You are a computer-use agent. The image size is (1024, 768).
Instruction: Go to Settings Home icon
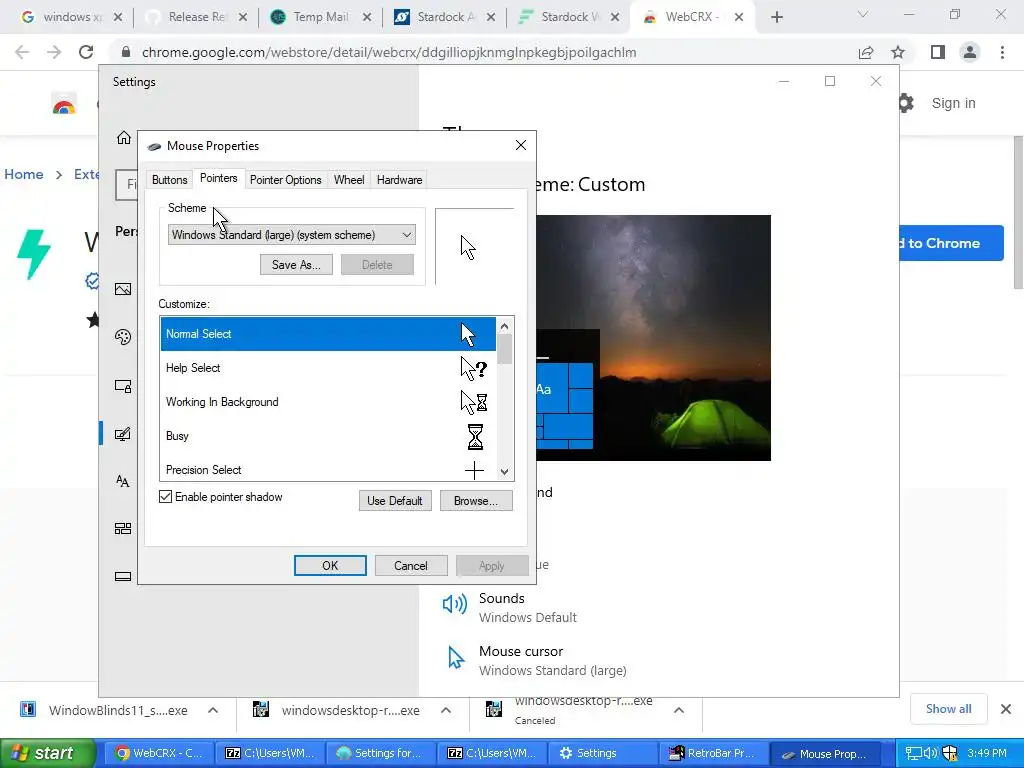[123, 138]
